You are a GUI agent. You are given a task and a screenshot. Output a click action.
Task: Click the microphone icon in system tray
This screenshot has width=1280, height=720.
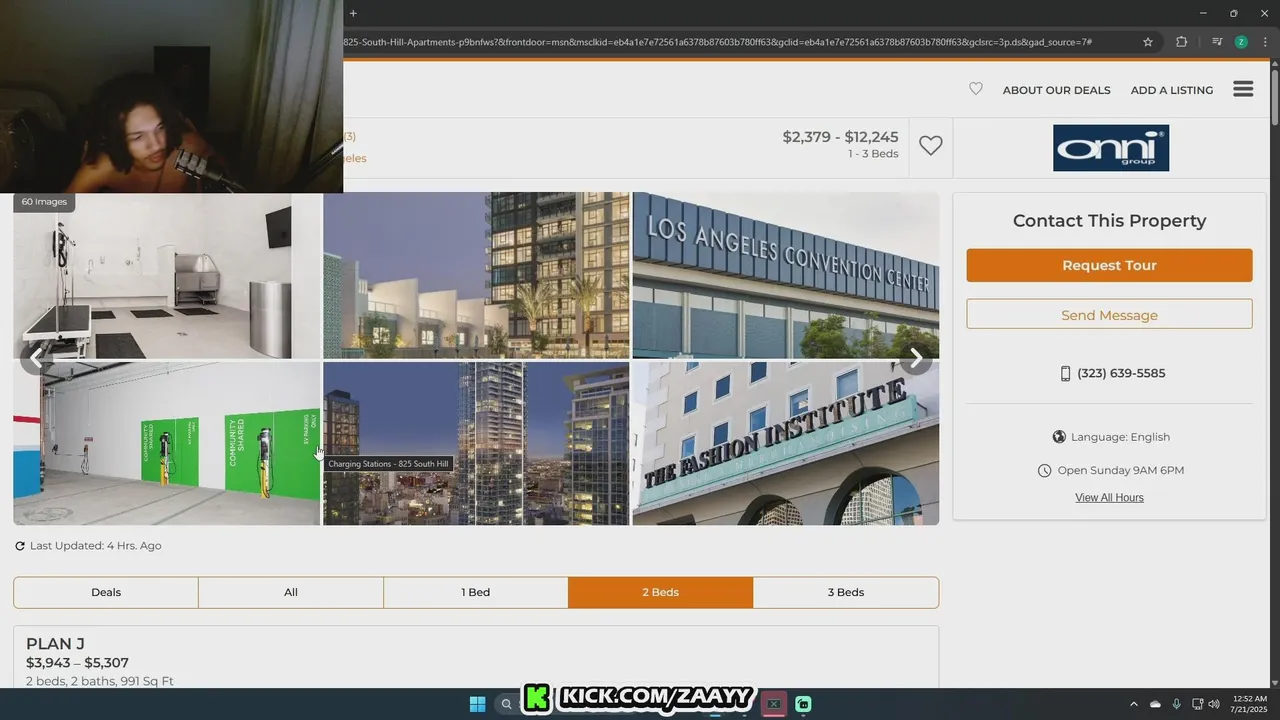coord(1176,704)
